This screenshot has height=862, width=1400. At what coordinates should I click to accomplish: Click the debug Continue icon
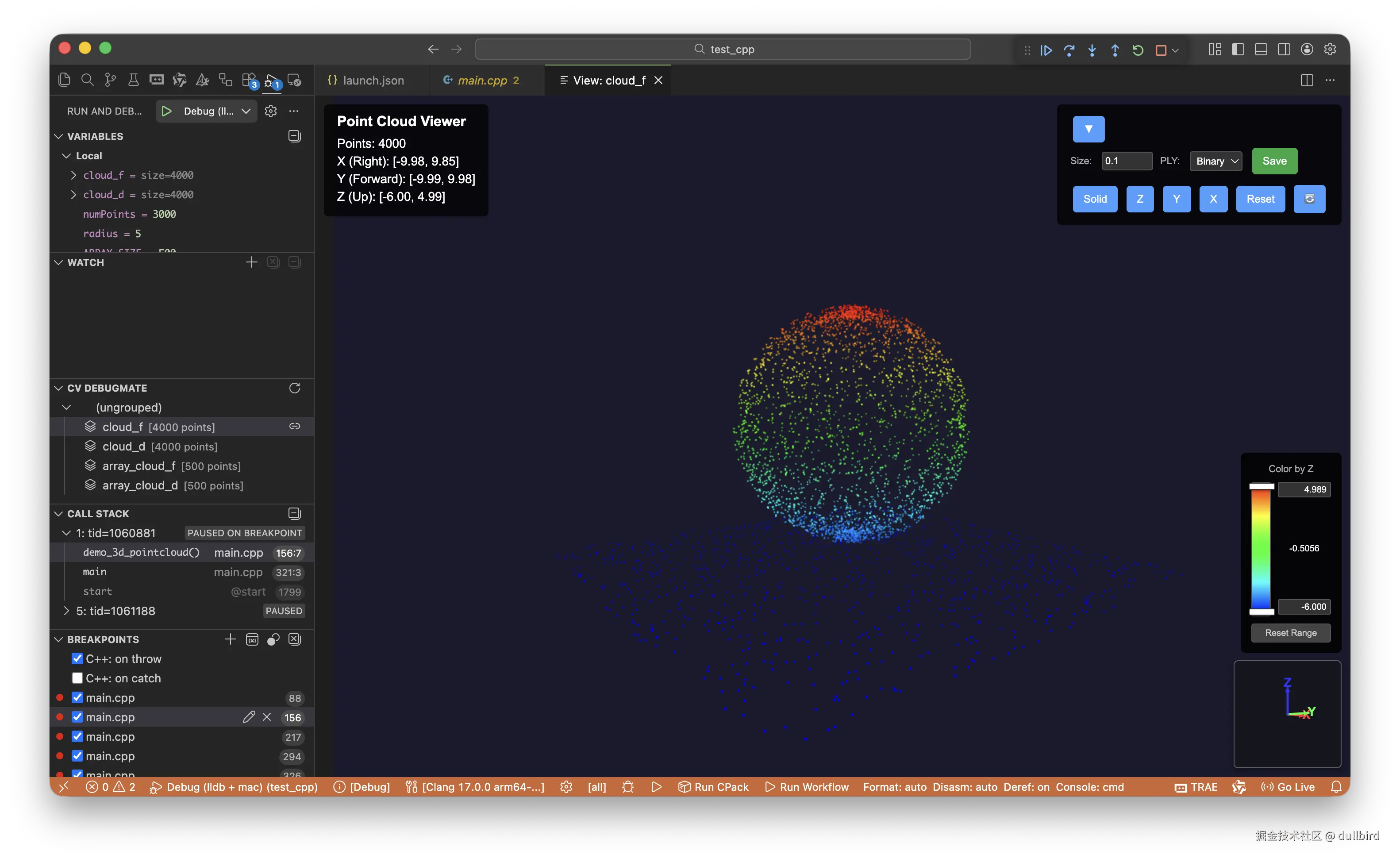(x=1046, y=50)
